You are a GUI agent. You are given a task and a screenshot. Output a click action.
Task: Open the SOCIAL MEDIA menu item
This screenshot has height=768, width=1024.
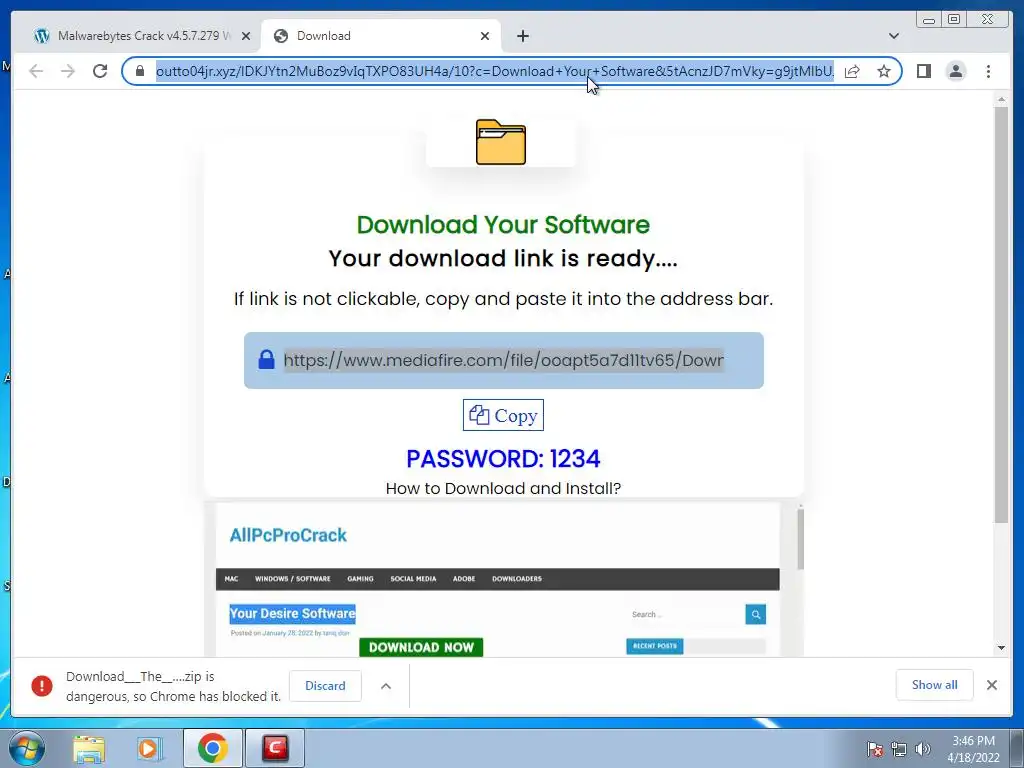413,579
